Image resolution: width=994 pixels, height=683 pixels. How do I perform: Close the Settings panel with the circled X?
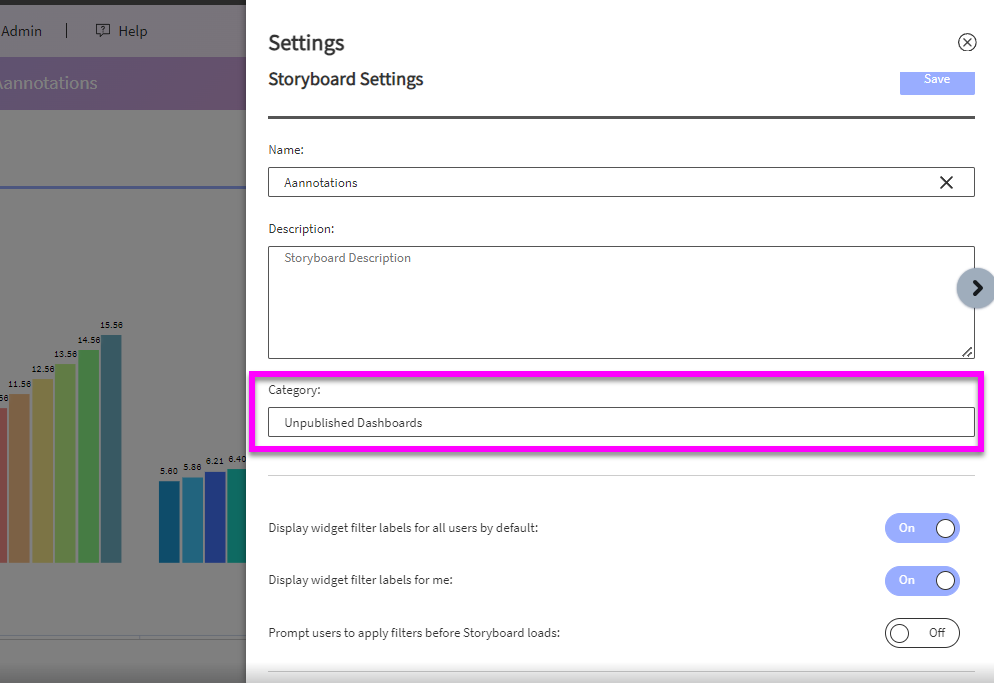(967, 42)
